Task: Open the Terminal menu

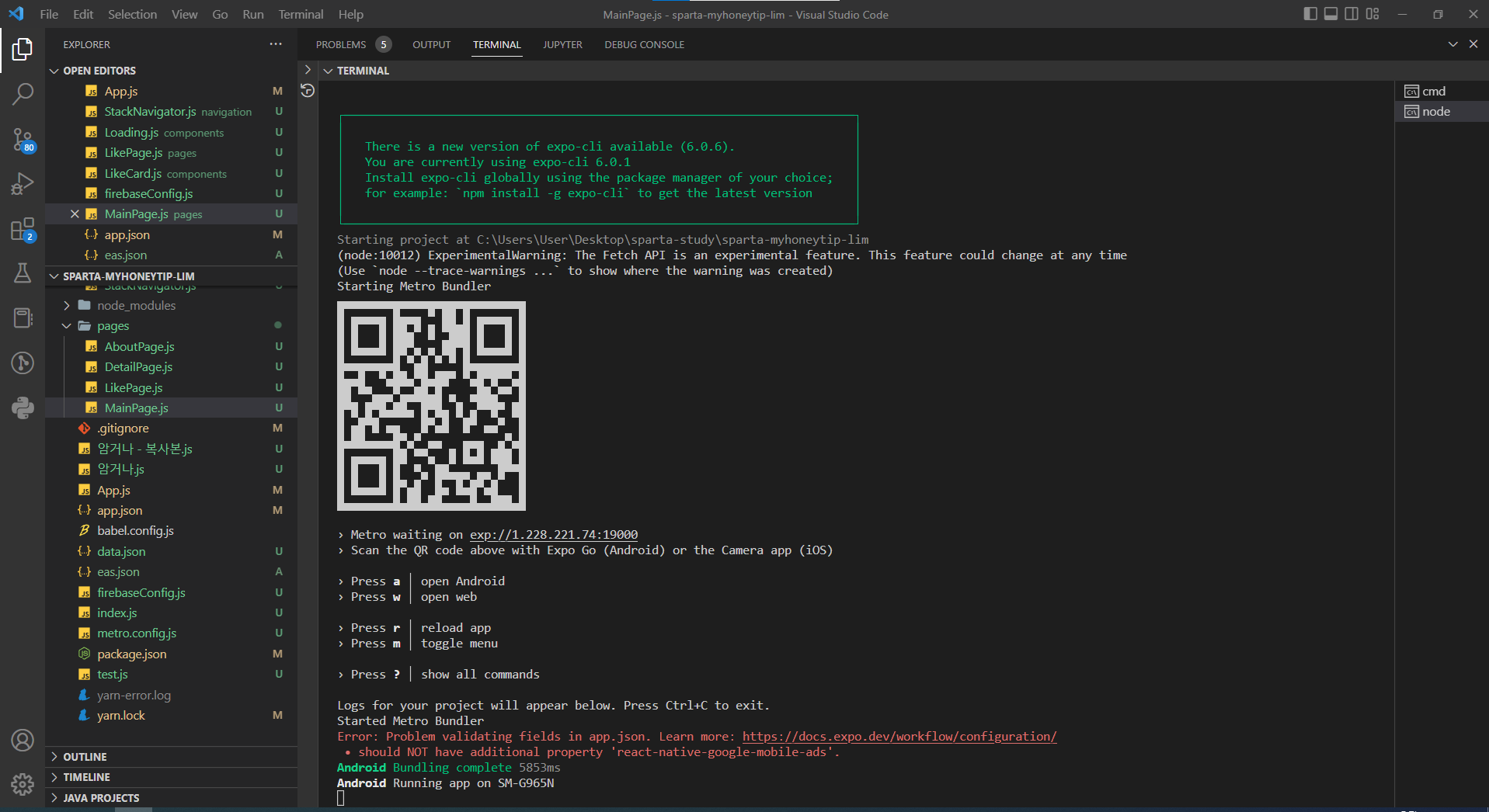Action: point(301,14)
